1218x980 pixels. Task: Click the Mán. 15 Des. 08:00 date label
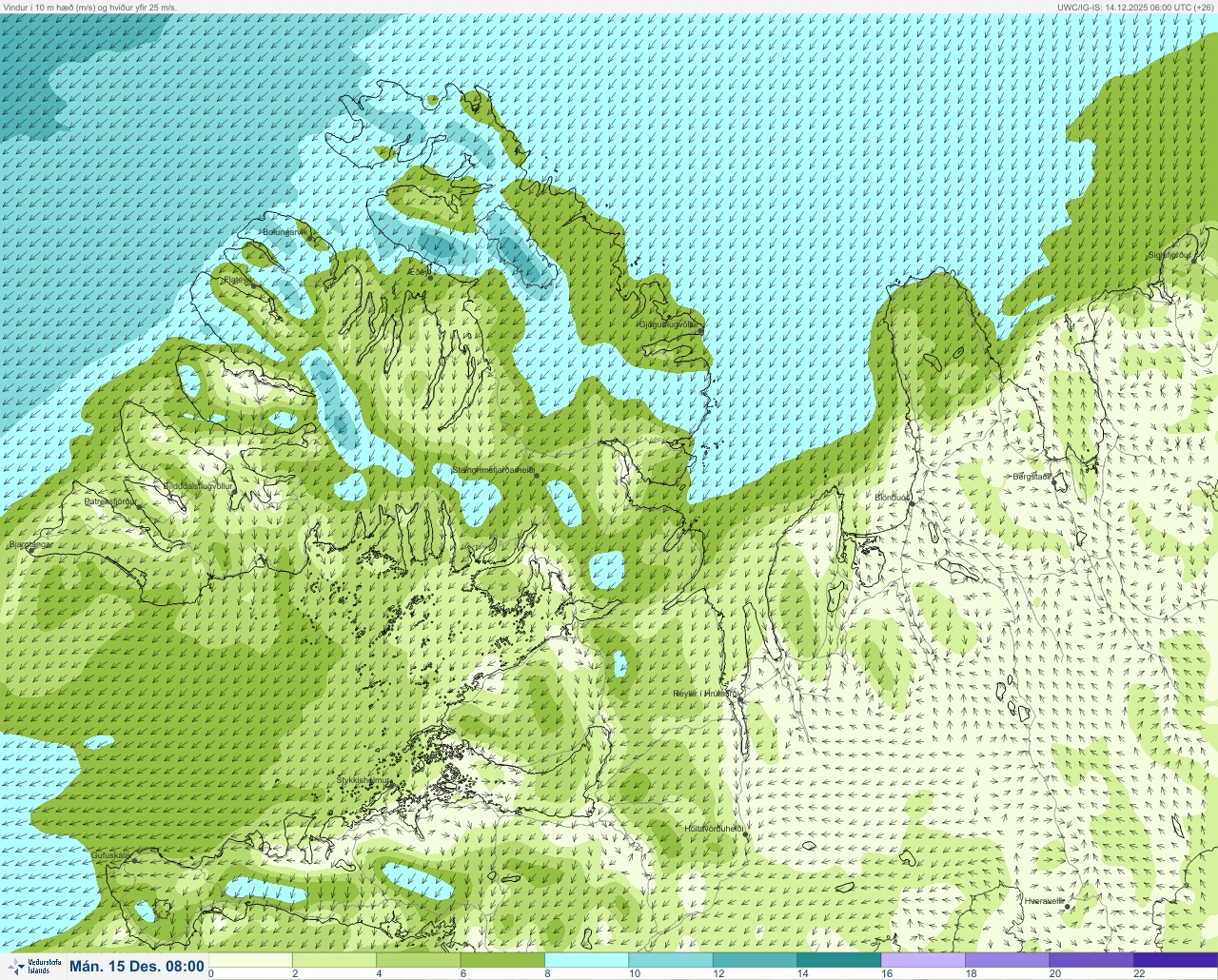coord(137,966)
